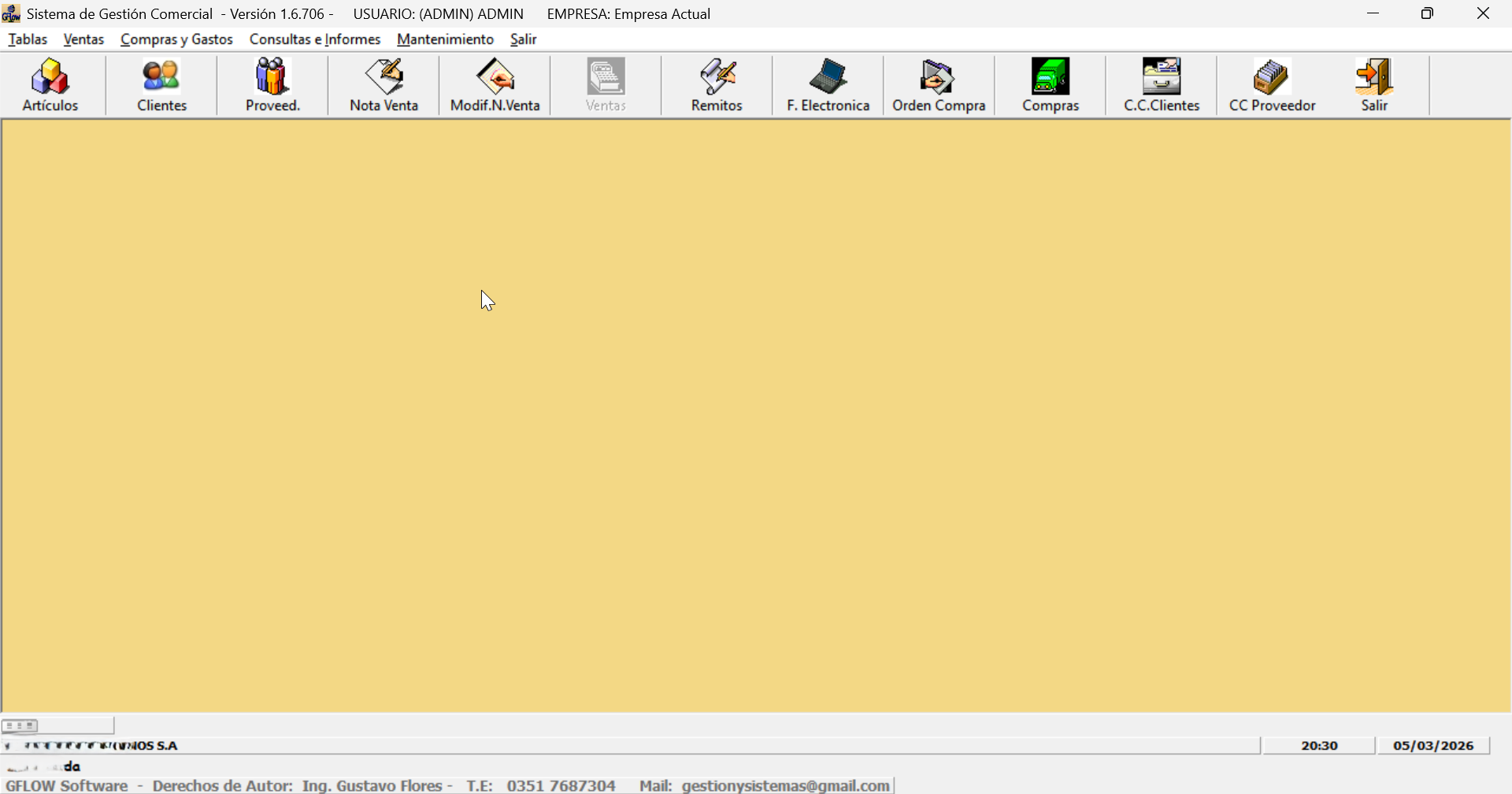1512x794 pixels.
Task: Open the Artículos toolbar icon
Action: tap(50, 85)
